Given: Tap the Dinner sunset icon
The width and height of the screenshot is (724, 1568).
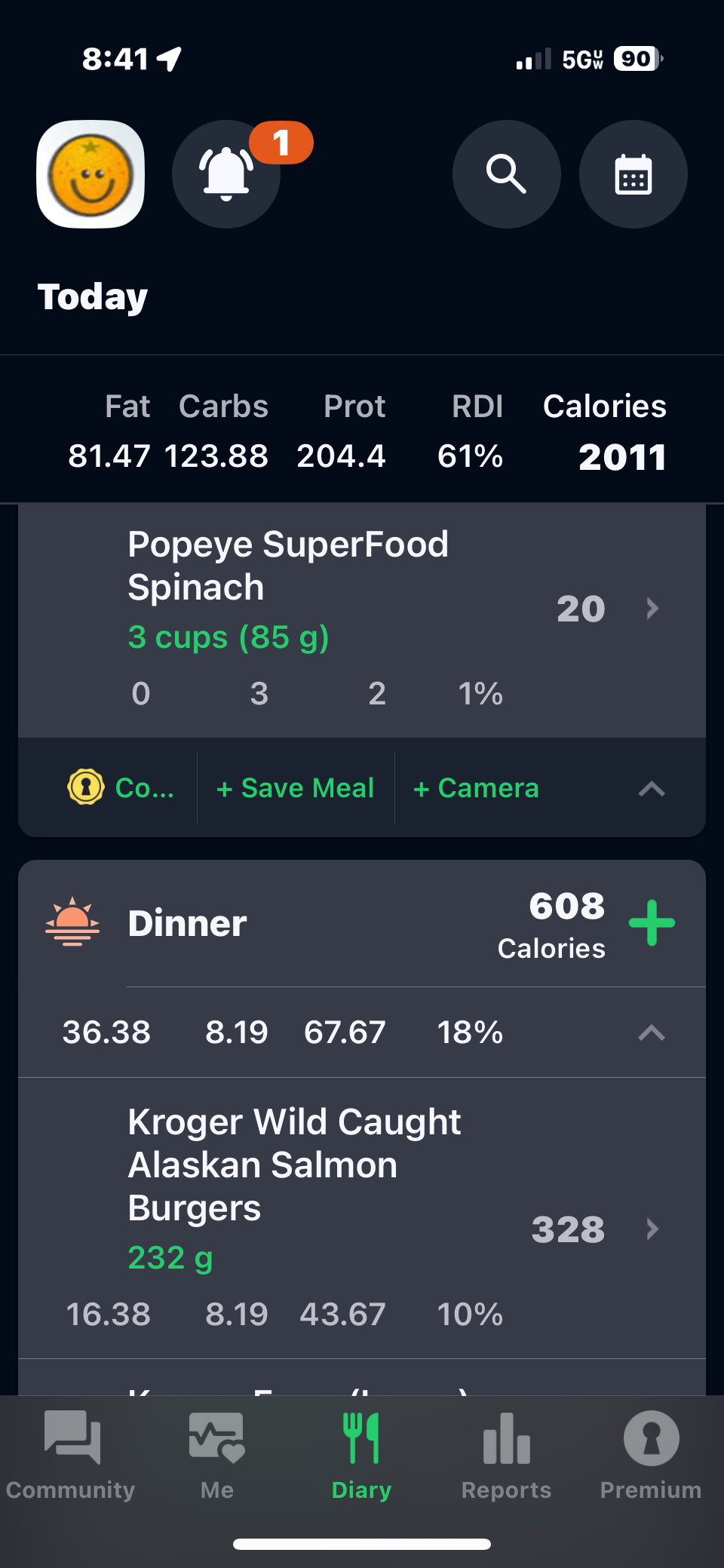Looking at the screenshot, I should [x=72, y=922].
